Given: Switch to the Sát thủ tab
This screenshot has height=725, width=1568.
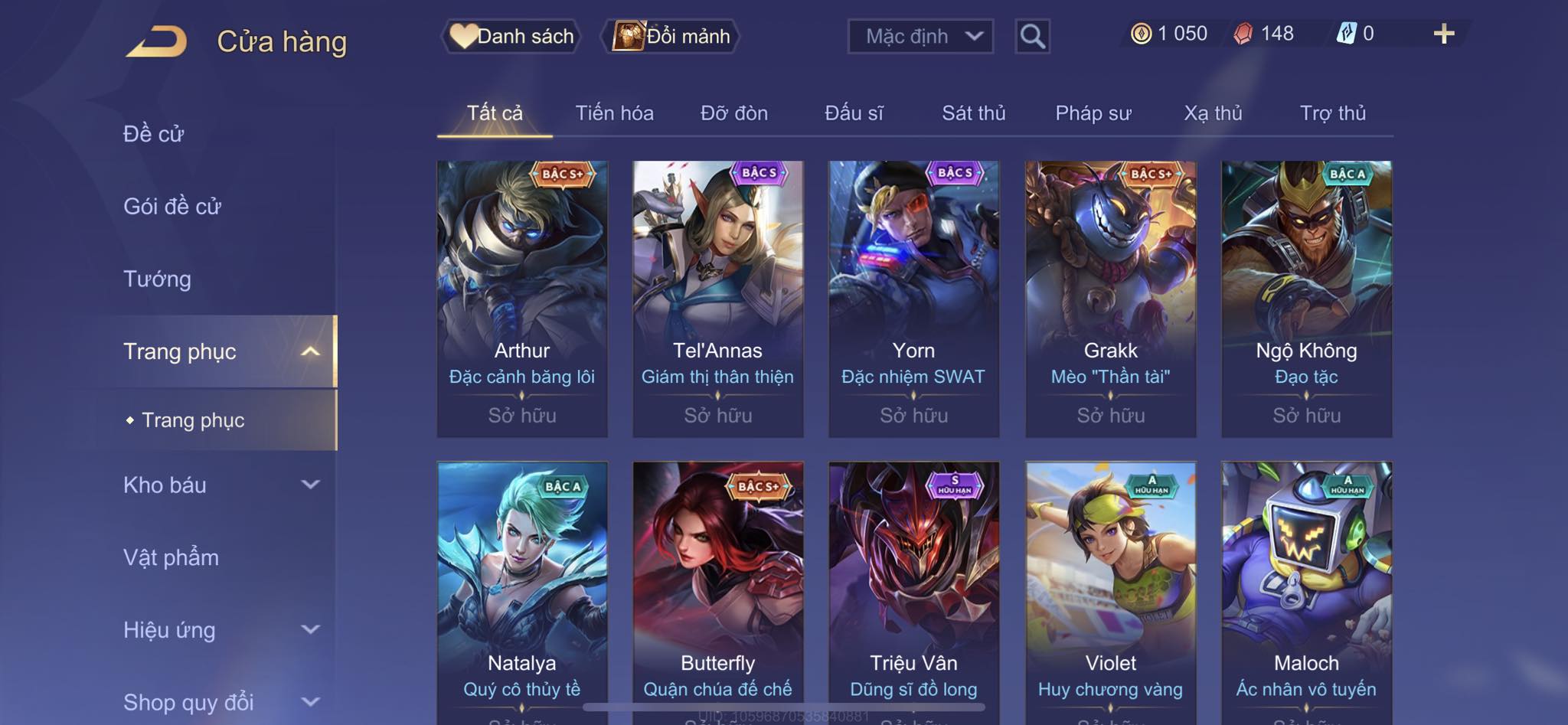Looking at the screenshot, I should (x=973, y=113).
